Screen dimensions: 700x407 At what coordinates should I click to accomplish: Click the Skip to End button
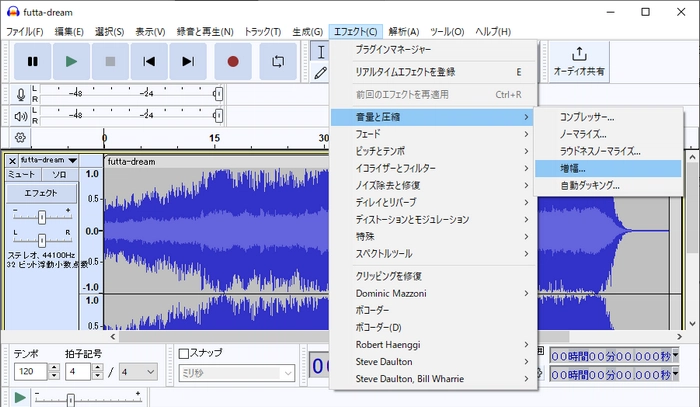[188, 61]
